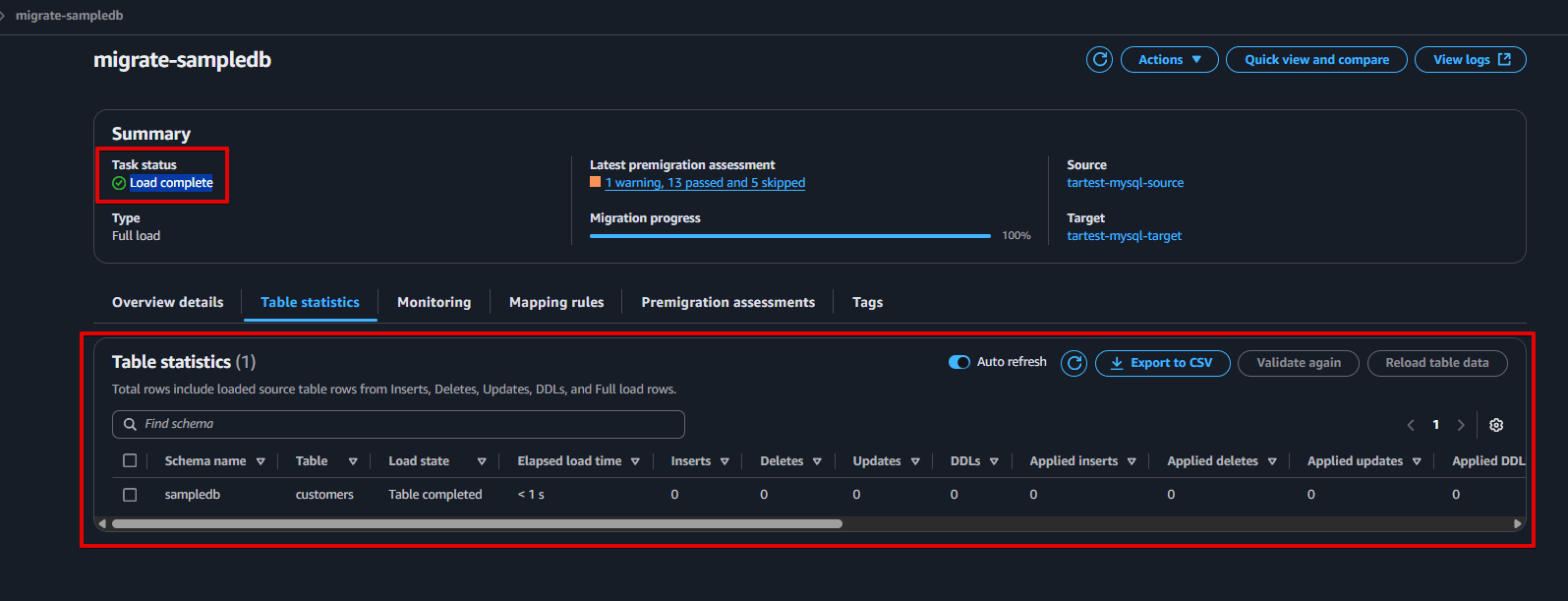1568x601 pixels.
Task: Open the Actions dropdown menu
Action: click(x=1170, y=60)
